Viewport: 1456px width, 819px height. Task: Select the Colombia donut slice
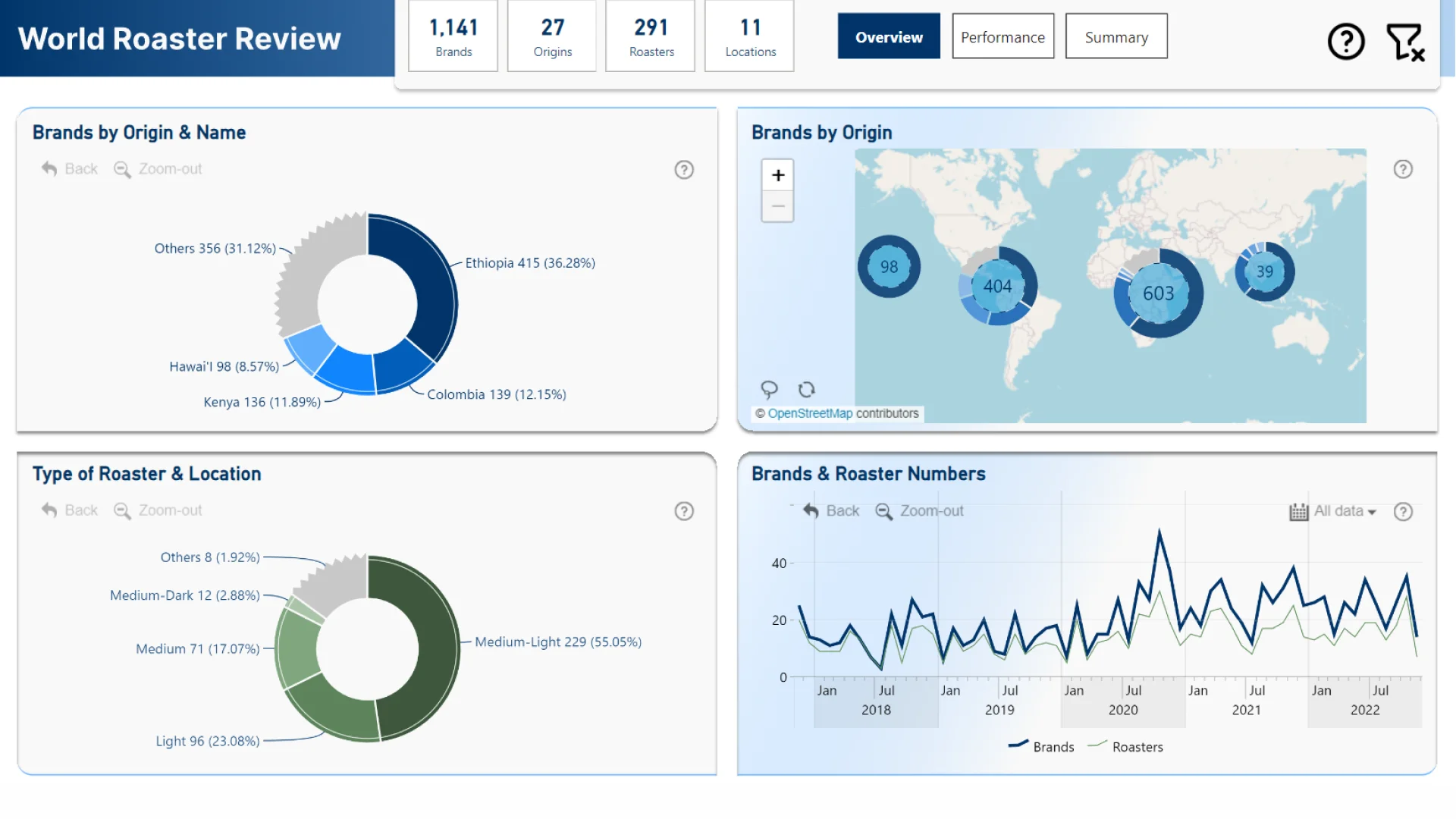pos(403,365)
